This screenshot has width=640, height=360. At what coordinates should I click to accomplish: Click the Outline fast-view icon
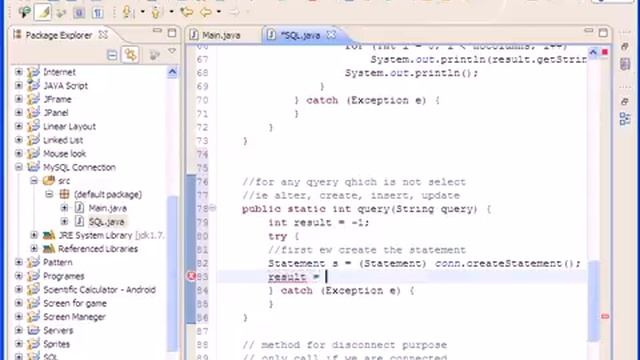[625, 119]
